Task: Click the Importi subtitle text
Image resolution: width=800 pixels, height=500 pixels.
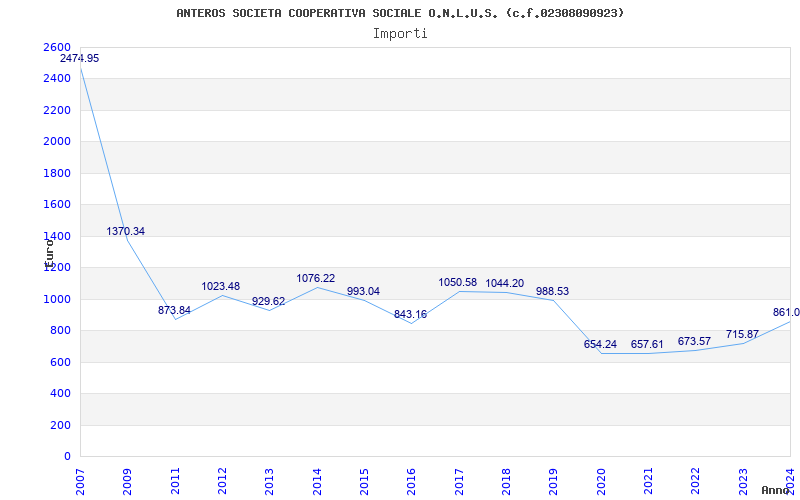Action: coord(400,33)
